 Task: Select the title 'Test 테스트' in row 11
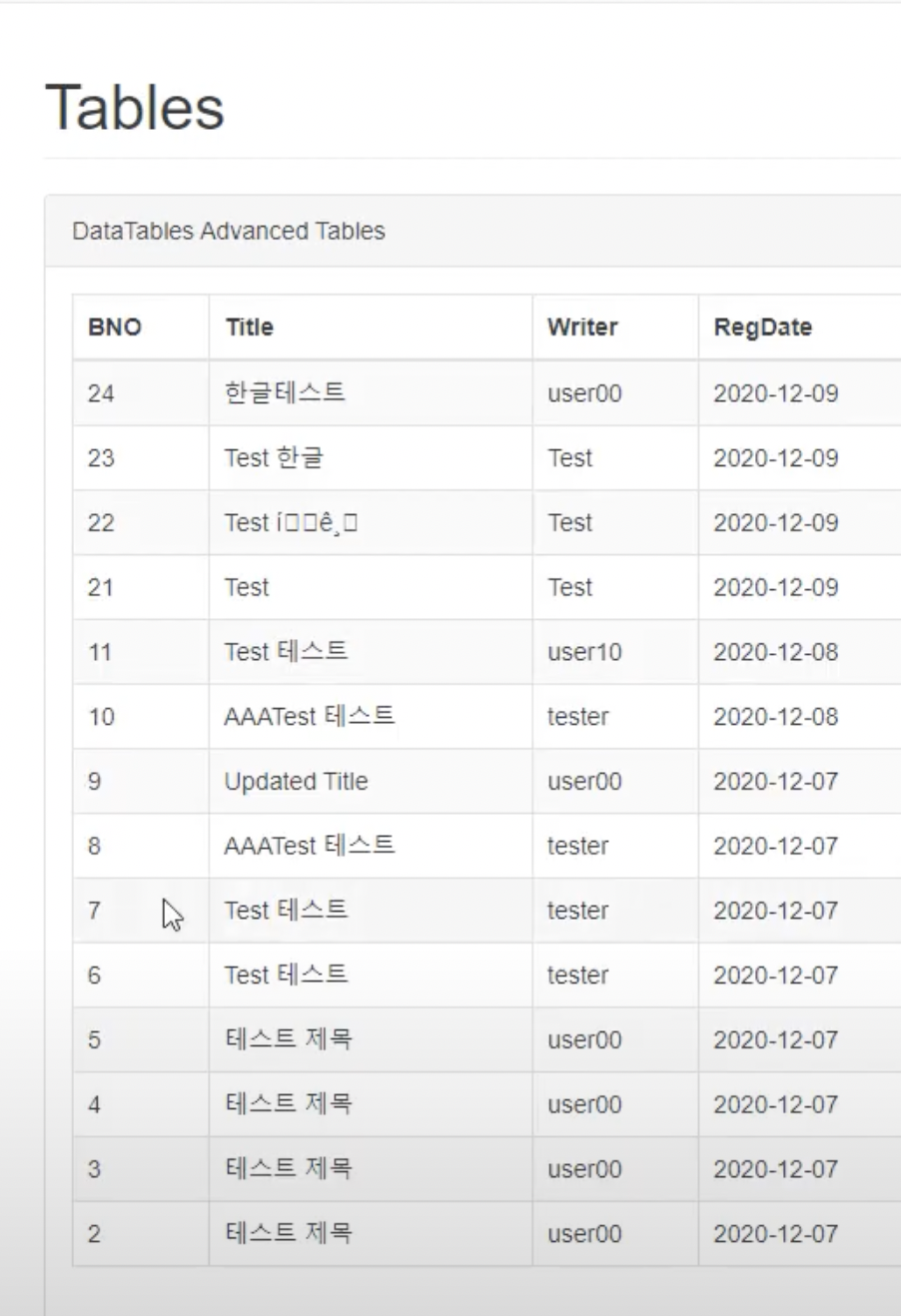(x=286, y=651)
